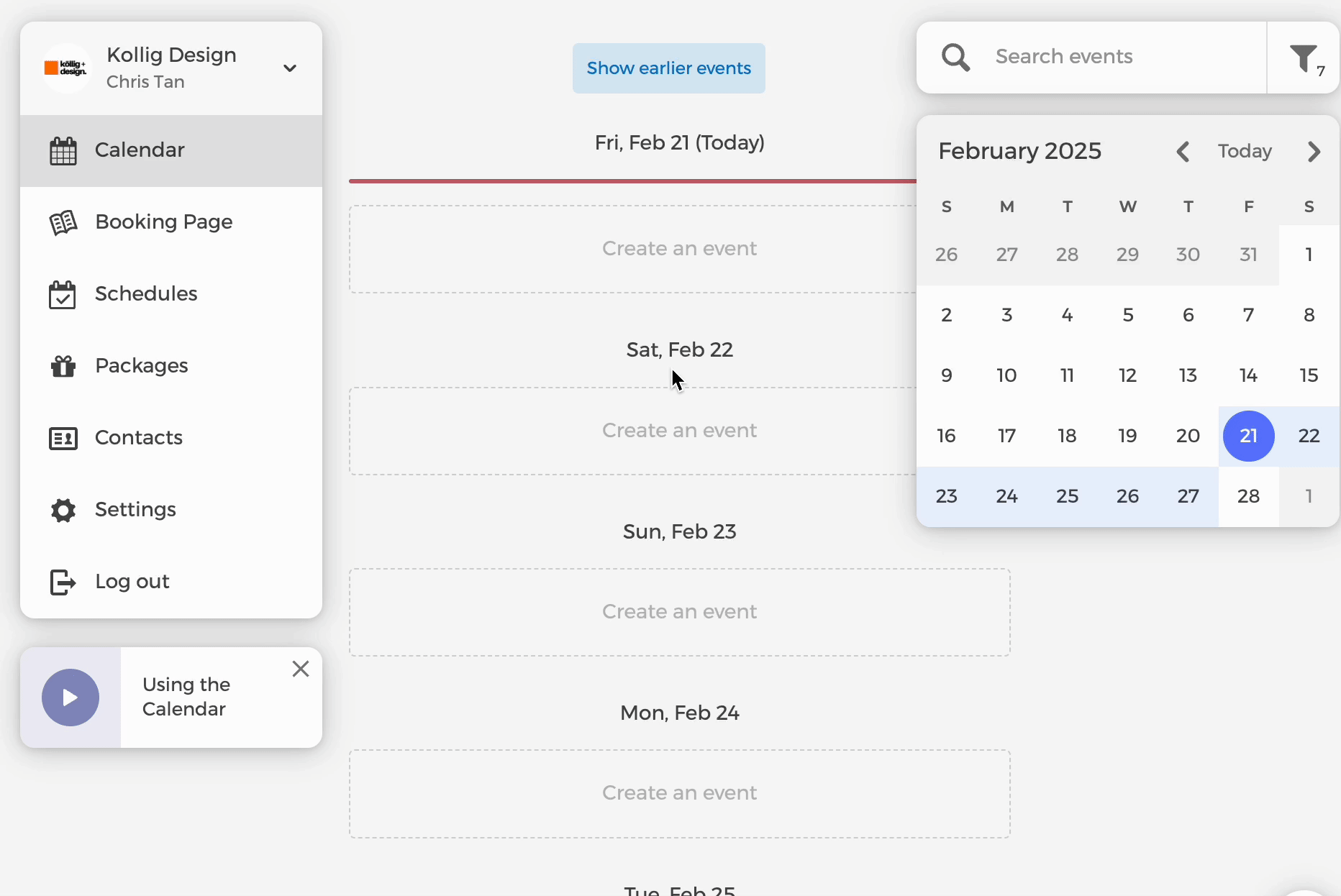Open the Booking Page menu item
The image size is (1341, 896).
tap(171, 223)
